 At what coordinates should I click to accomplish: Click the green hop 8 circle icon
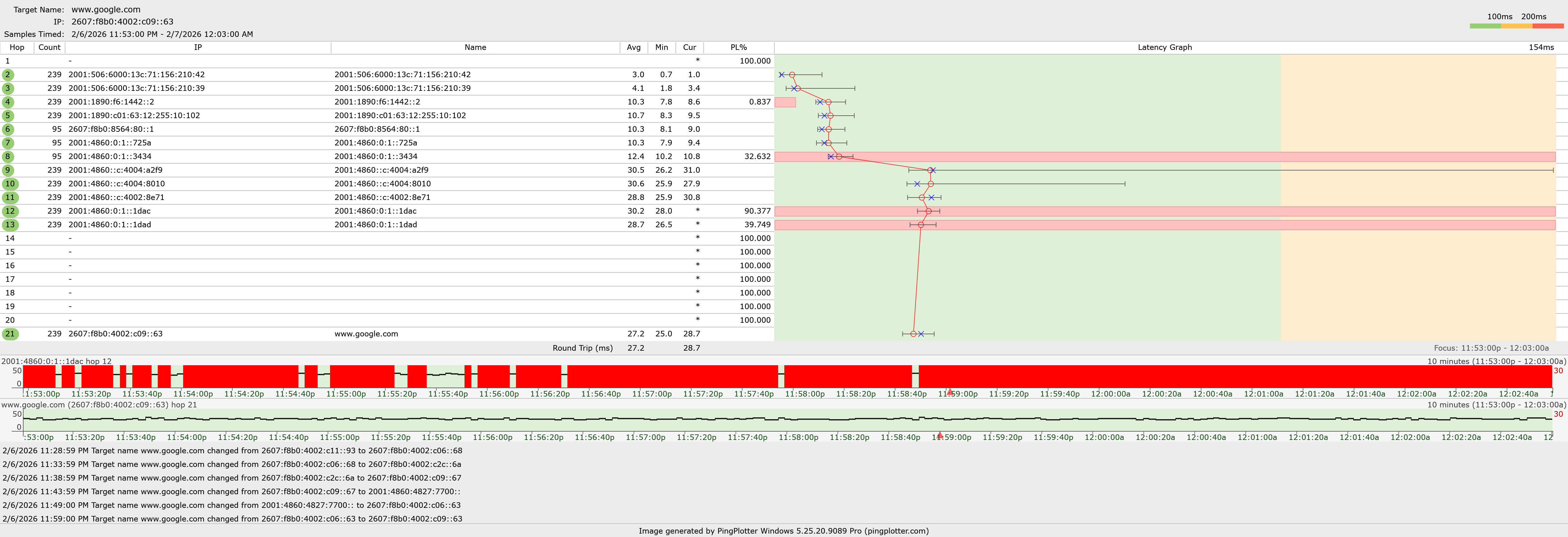(8, 157)
